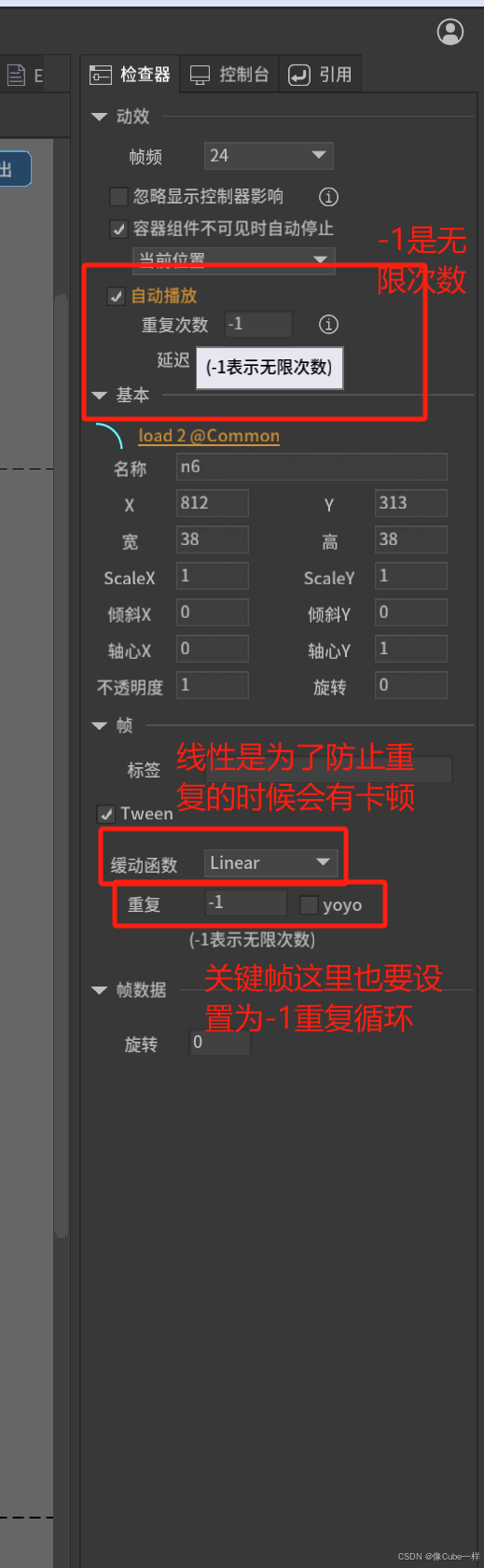Disable the Tween checkbox
The height and width of the screenshot is (1568, 484).
[x=106, y=814]
